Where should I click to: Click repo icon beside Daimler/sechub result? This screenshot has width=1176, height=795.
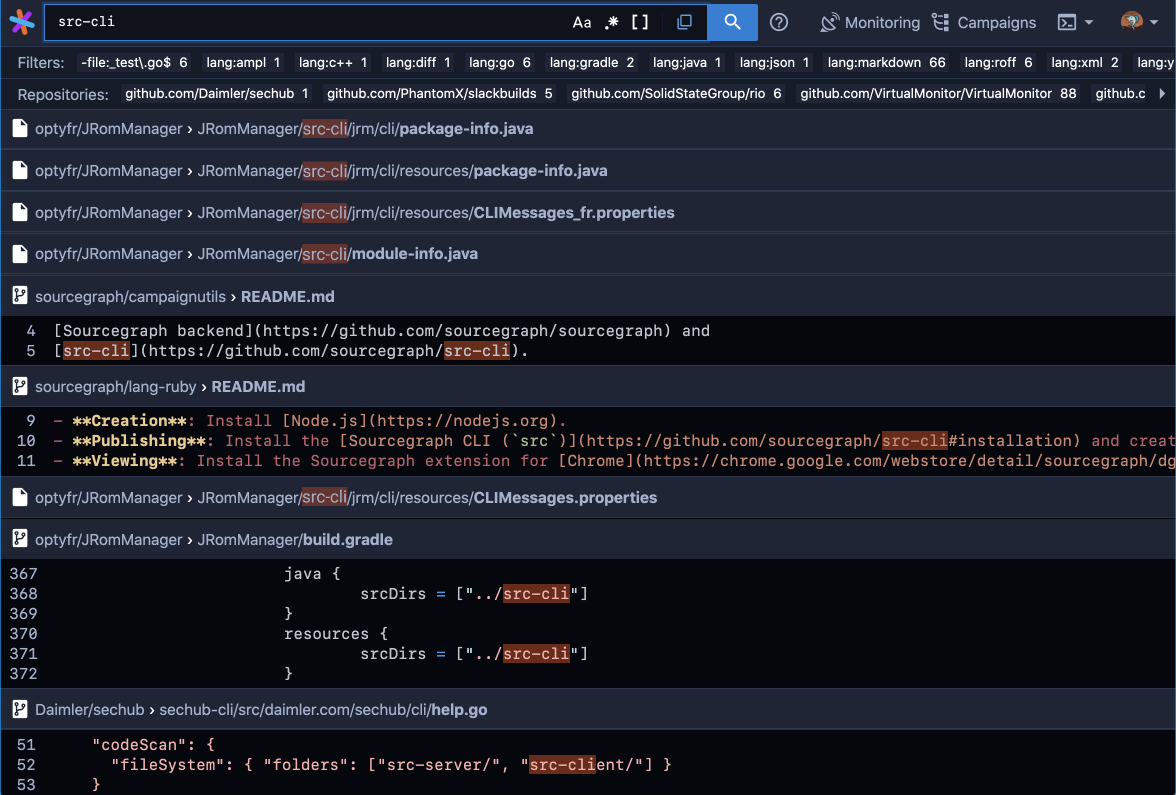pos(20,709)
